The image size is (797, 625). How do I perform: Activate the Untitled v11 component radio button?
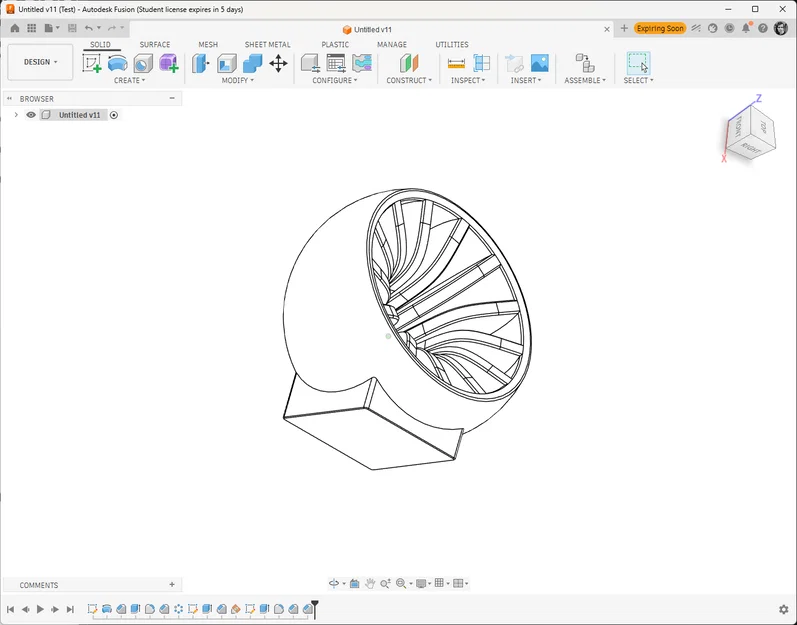114,115
